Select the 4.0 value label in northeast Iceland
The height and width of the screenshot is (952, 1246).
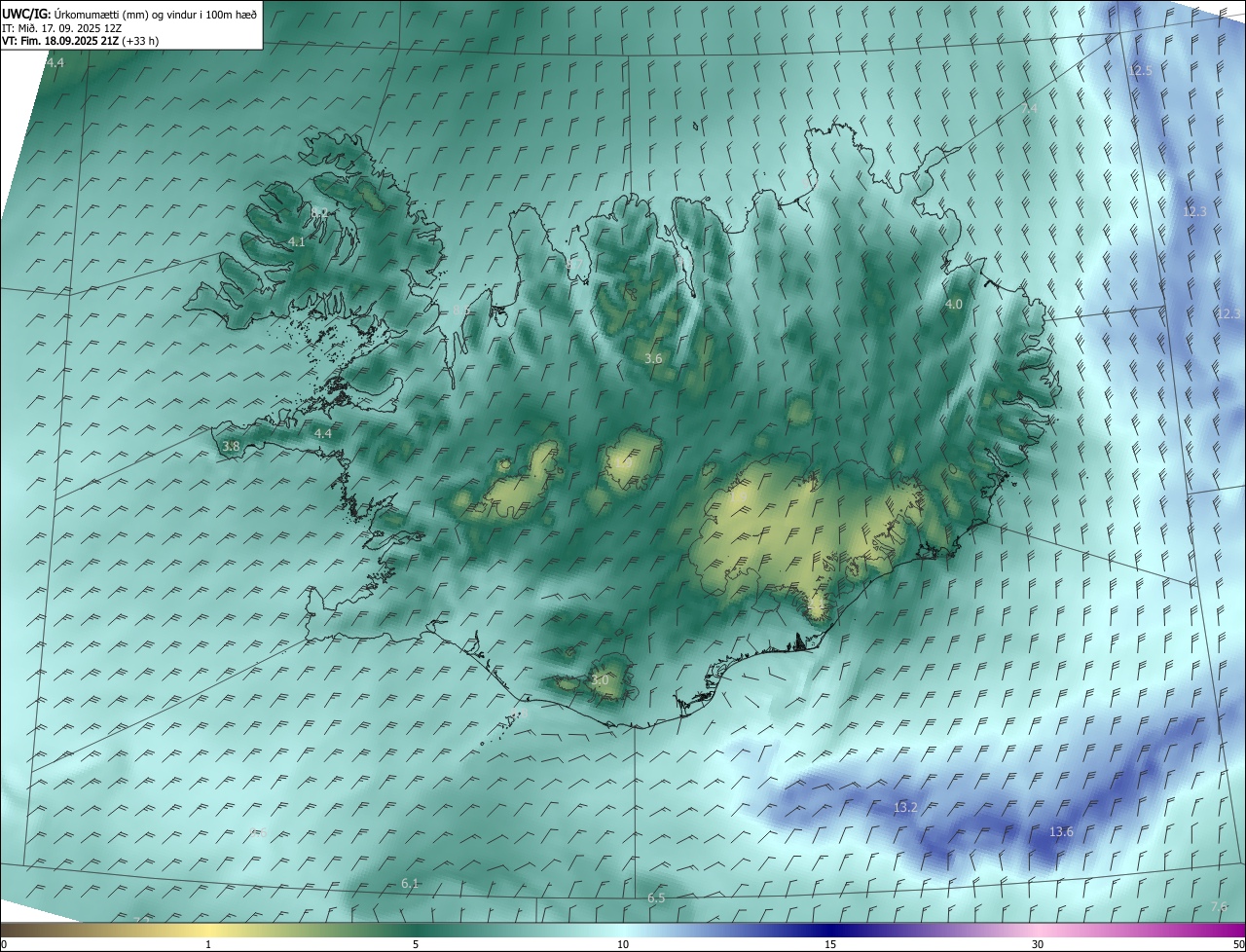click(954, 304)
